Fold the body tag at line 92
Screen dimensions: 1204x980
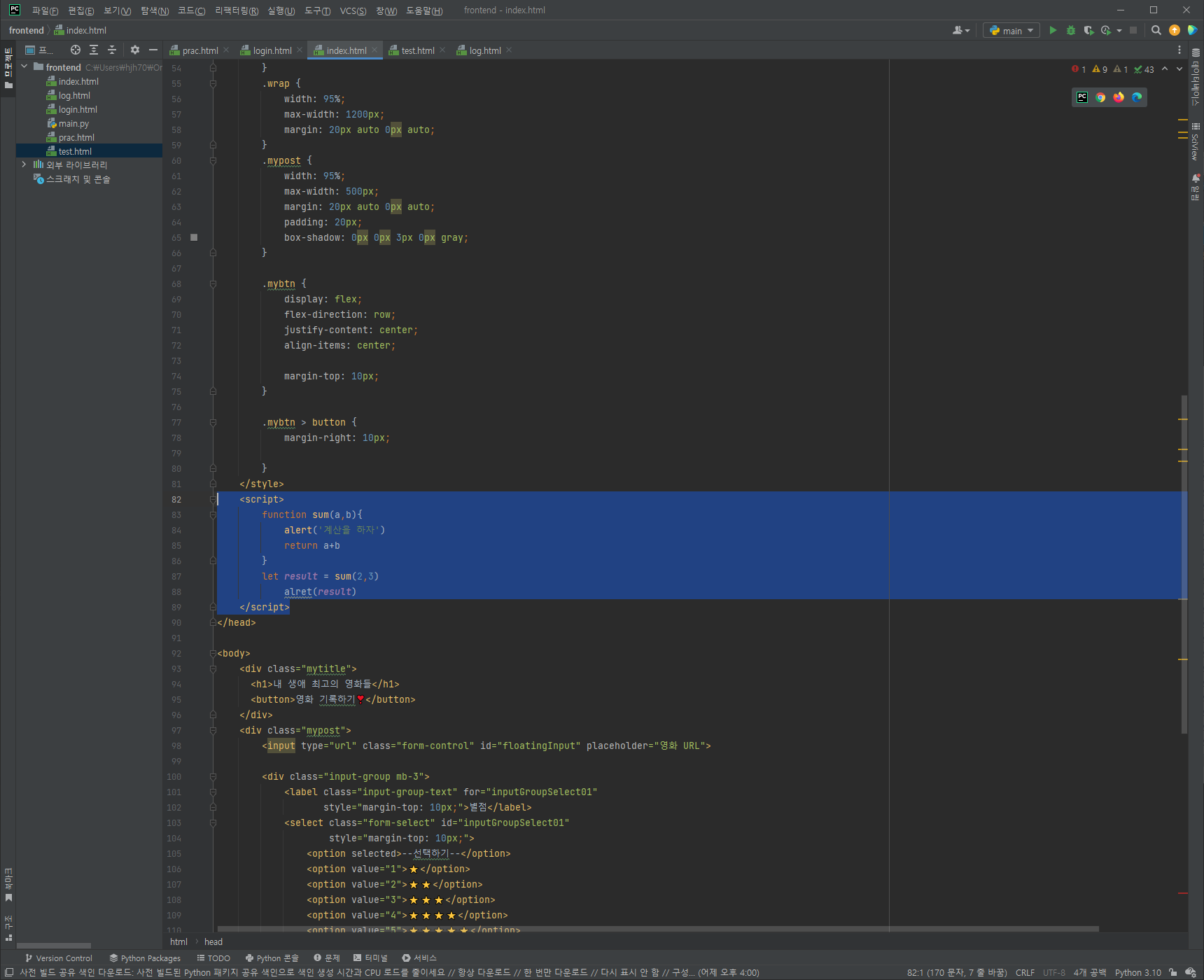[213, 653]
